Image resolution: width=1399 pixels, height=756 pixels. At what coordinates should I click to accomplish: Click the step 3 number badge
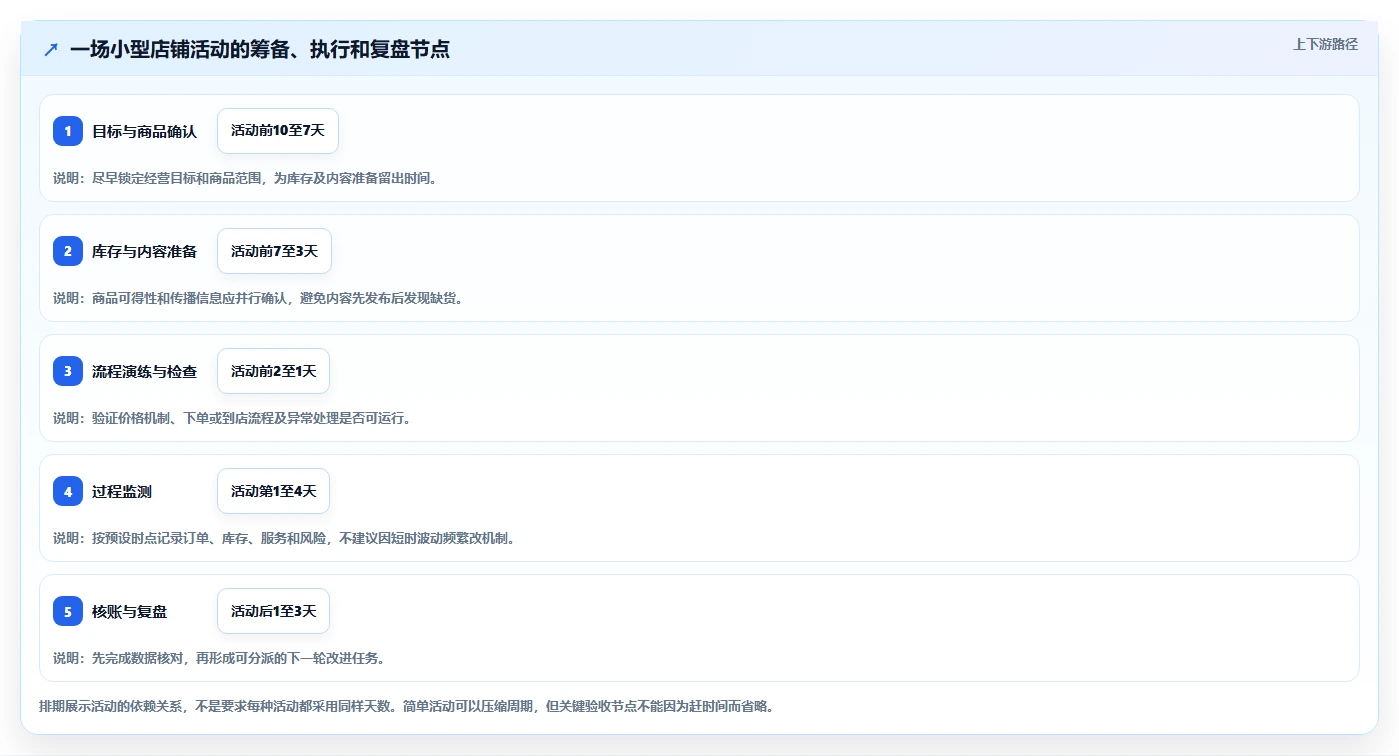68,371
